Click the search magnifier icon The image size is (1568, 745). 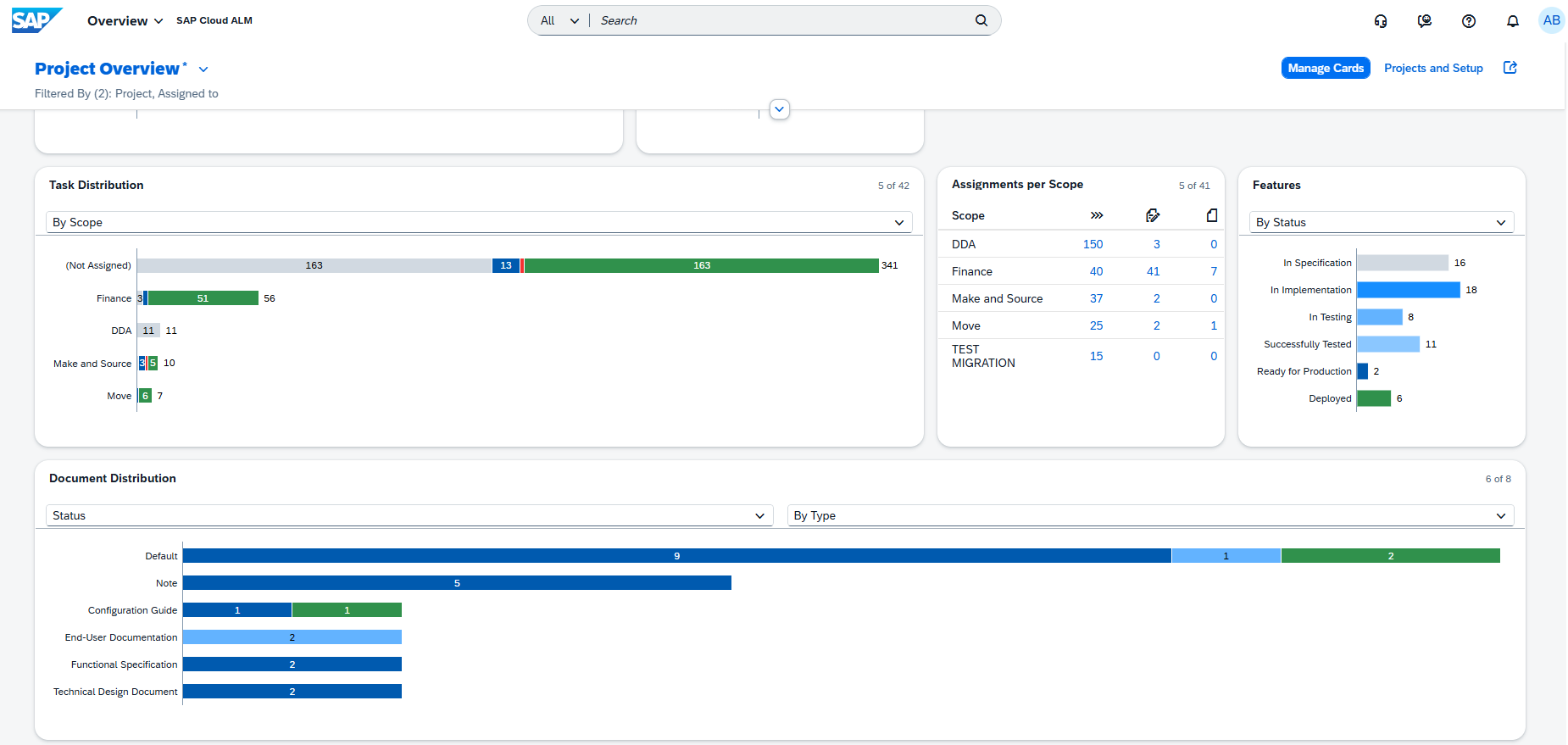(981, 20)
